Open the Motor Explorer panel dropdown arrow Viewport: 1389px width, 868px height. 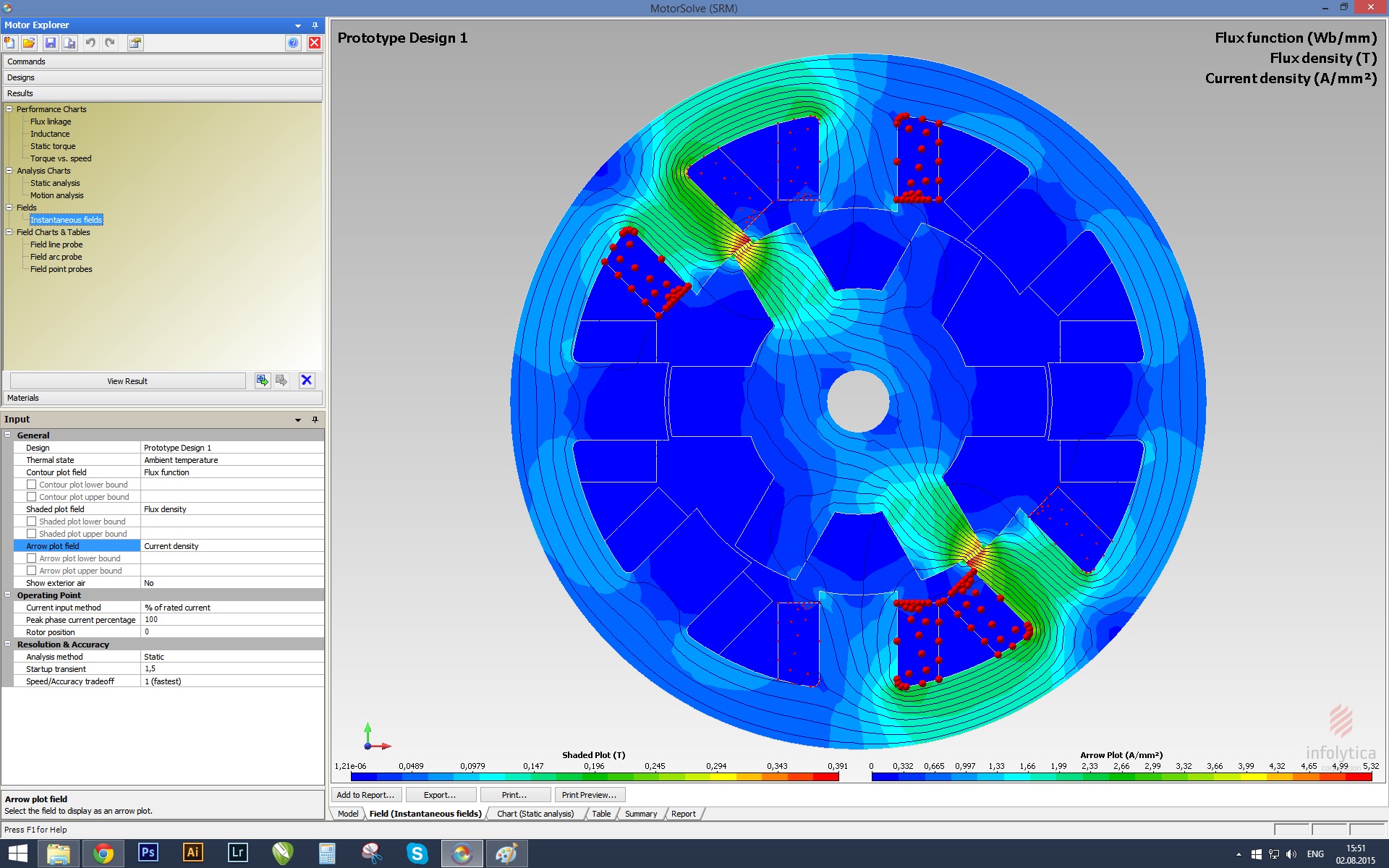click(x=298, y=25)
